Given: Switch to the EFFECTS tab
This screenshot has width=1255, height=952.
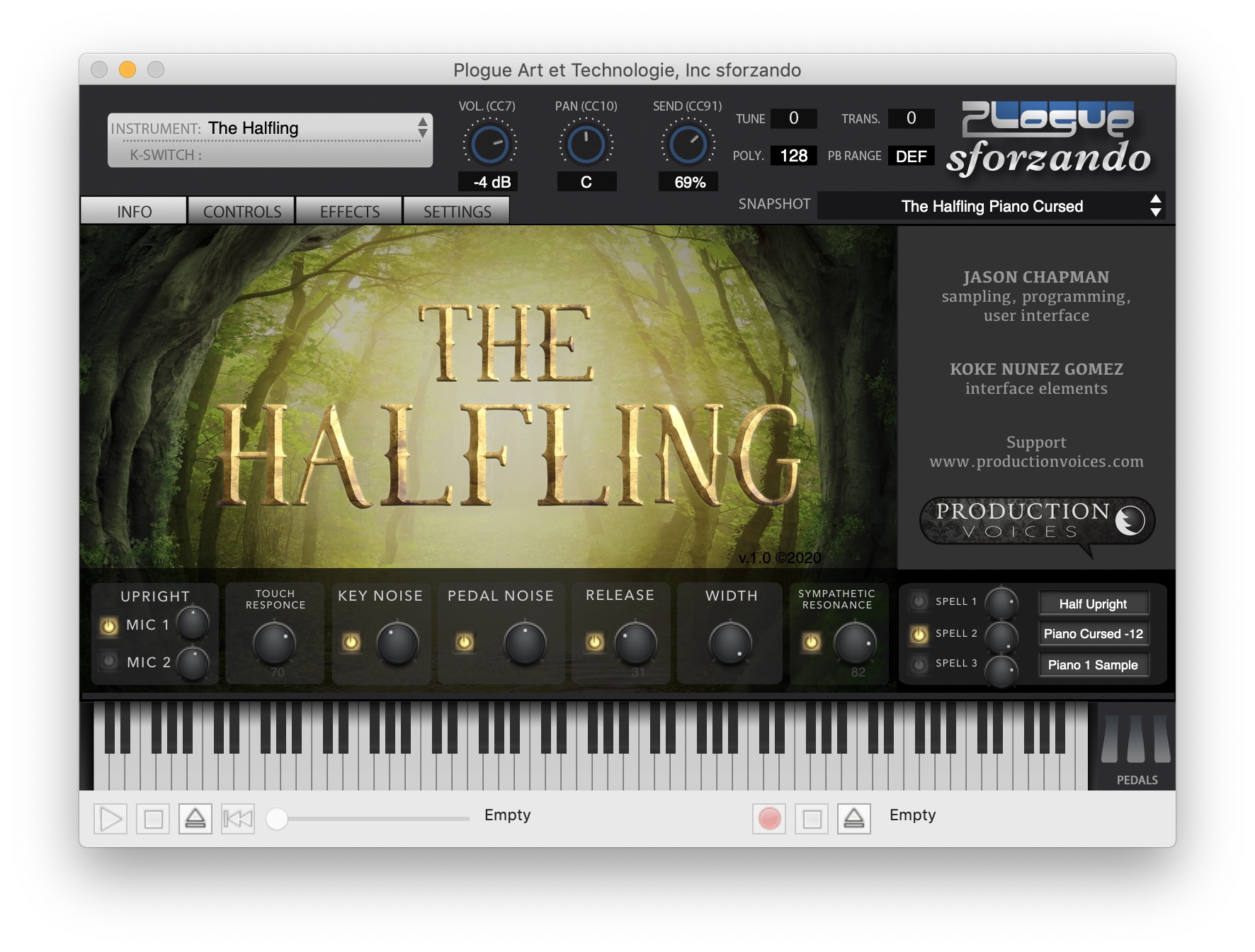Looking at the screenshot, I should (349, 211).
